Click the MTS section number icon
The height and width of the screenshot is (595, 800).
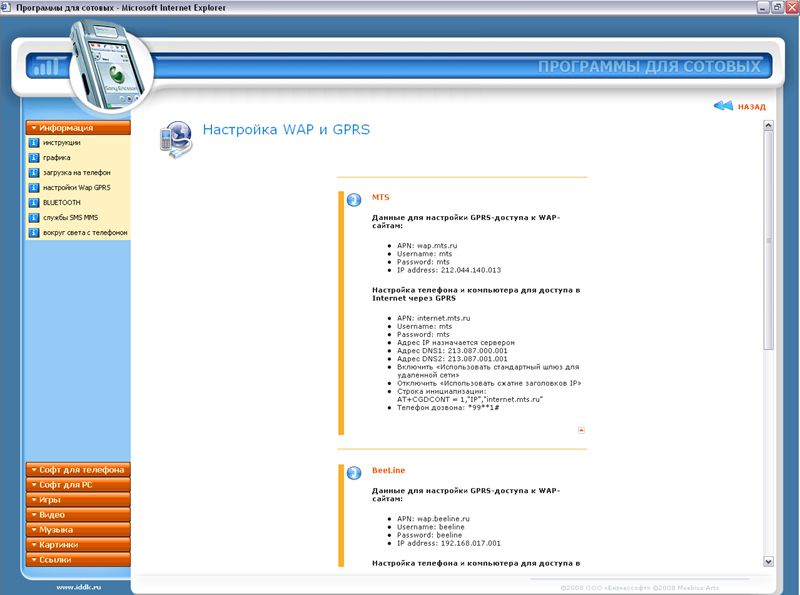click(x=353, y=200)
